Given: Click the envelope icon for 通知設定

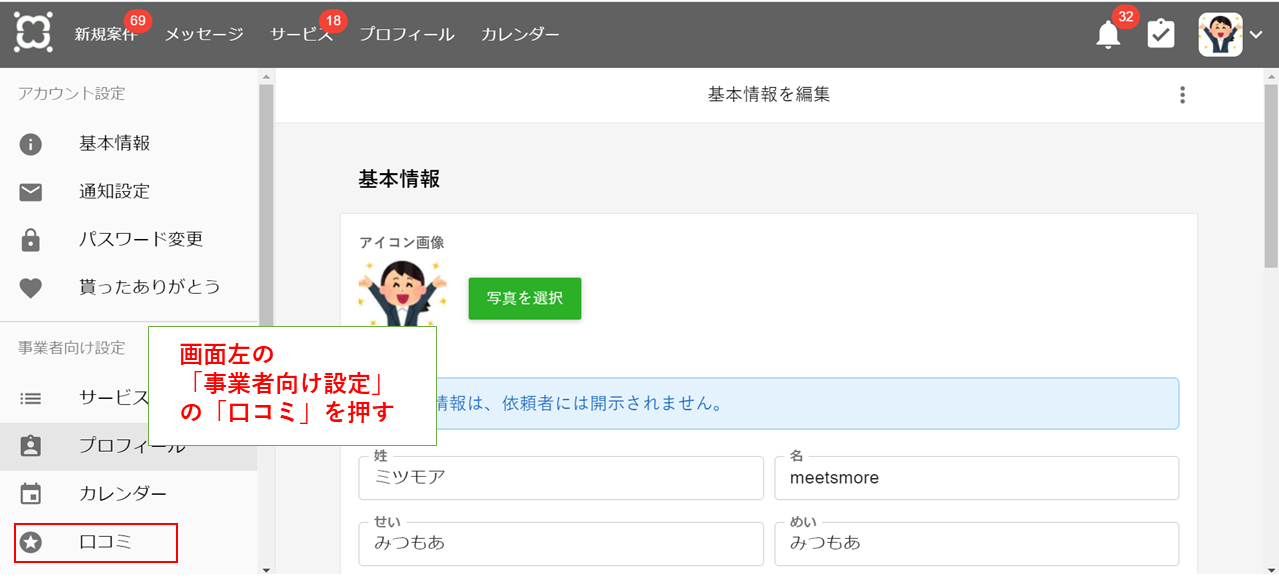Looking at the screenshot, I should pyautogui.click(x=31, y=192).
